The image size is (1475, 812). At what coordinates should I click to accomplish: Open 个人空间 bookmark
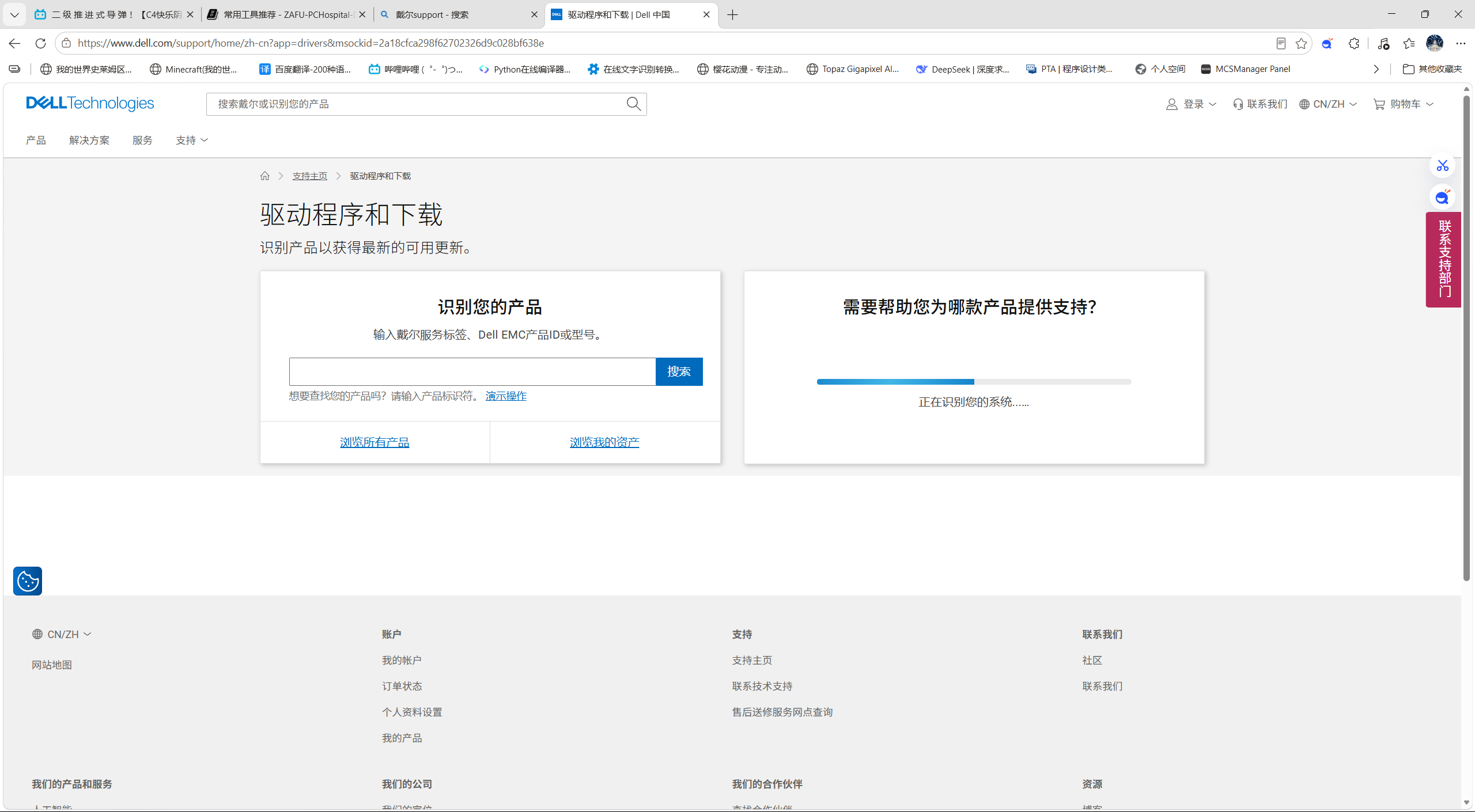(1160, 69)
